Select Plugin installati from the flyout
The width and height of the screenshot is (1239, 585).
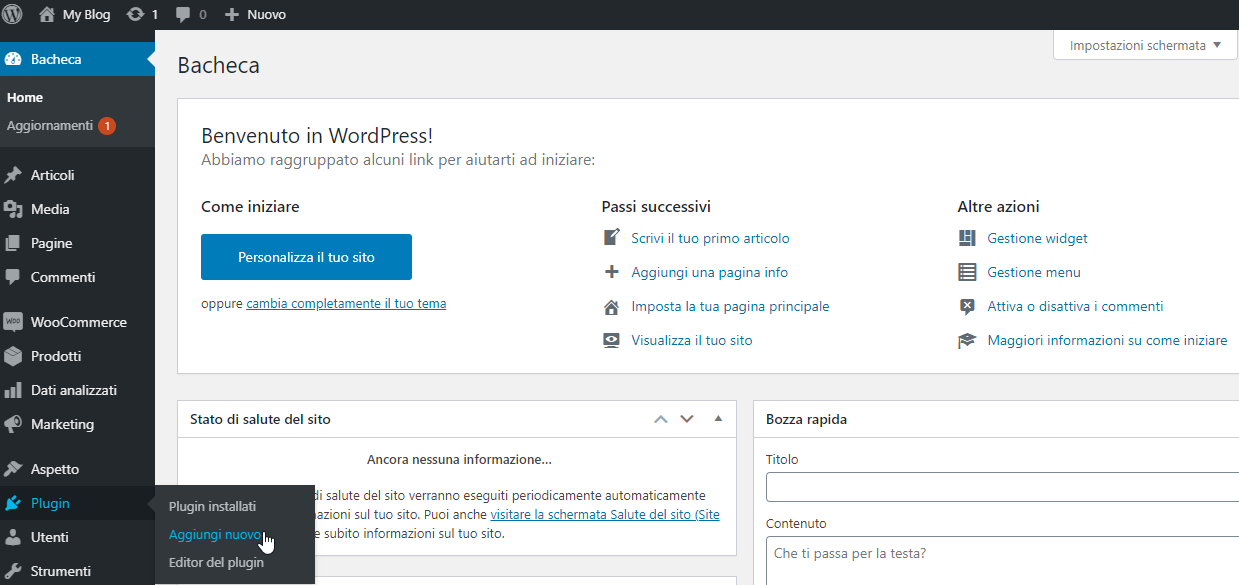click(212, 506)
